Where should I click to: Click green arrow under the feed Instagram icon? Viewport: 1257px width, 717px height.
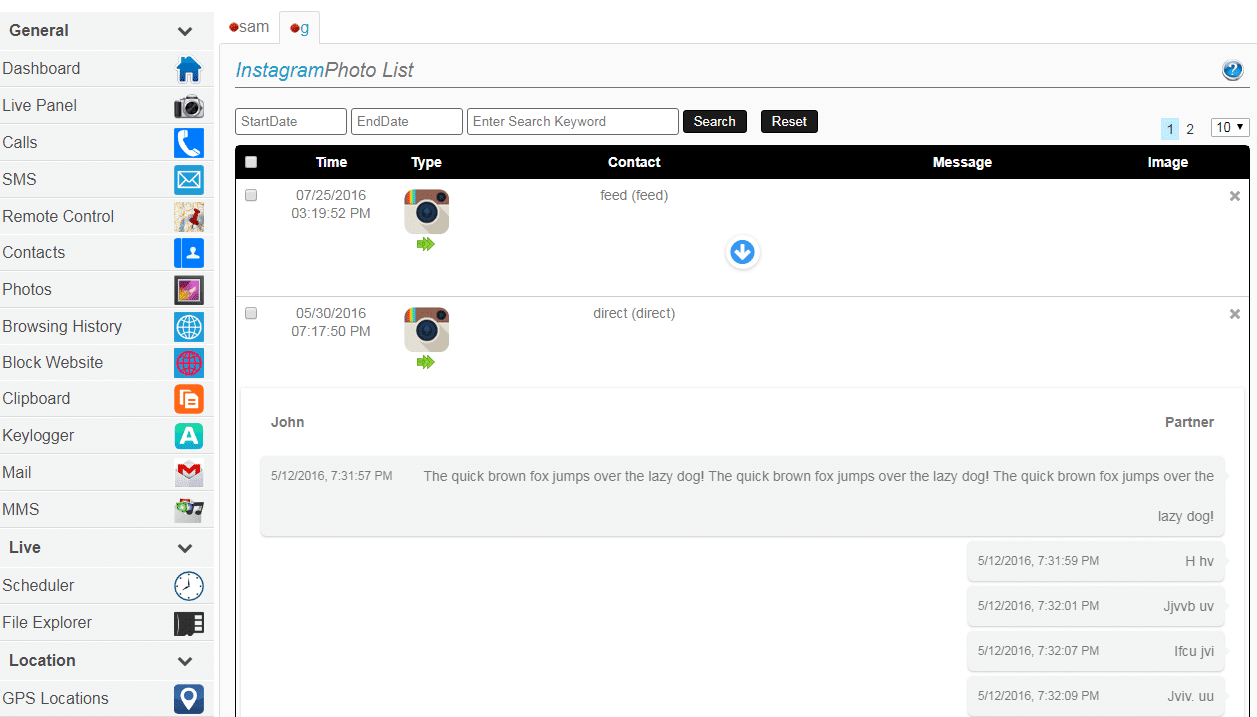tap(426, 244)
